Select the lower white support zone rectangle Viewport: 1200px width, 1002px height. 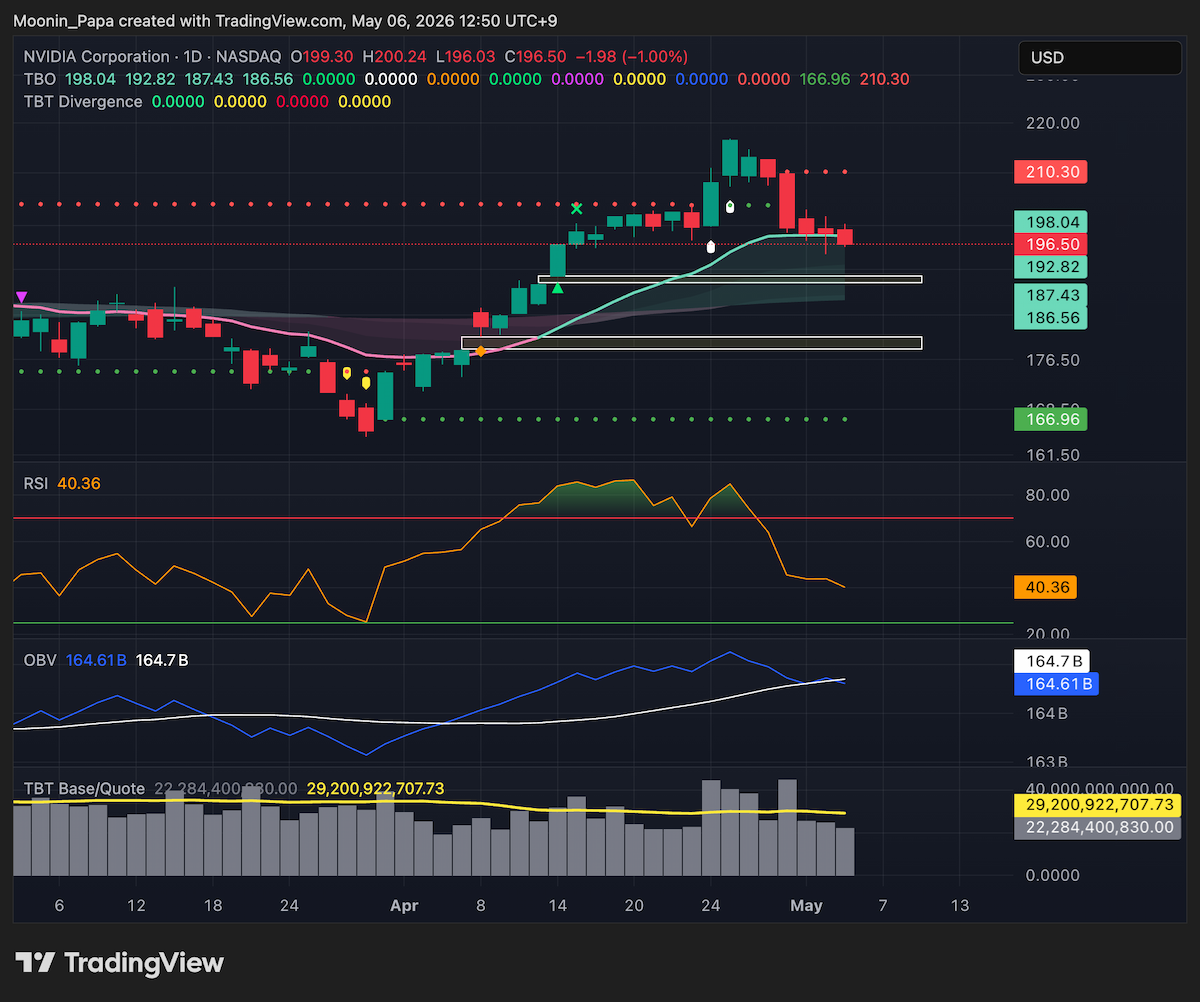tap(691, 343)
